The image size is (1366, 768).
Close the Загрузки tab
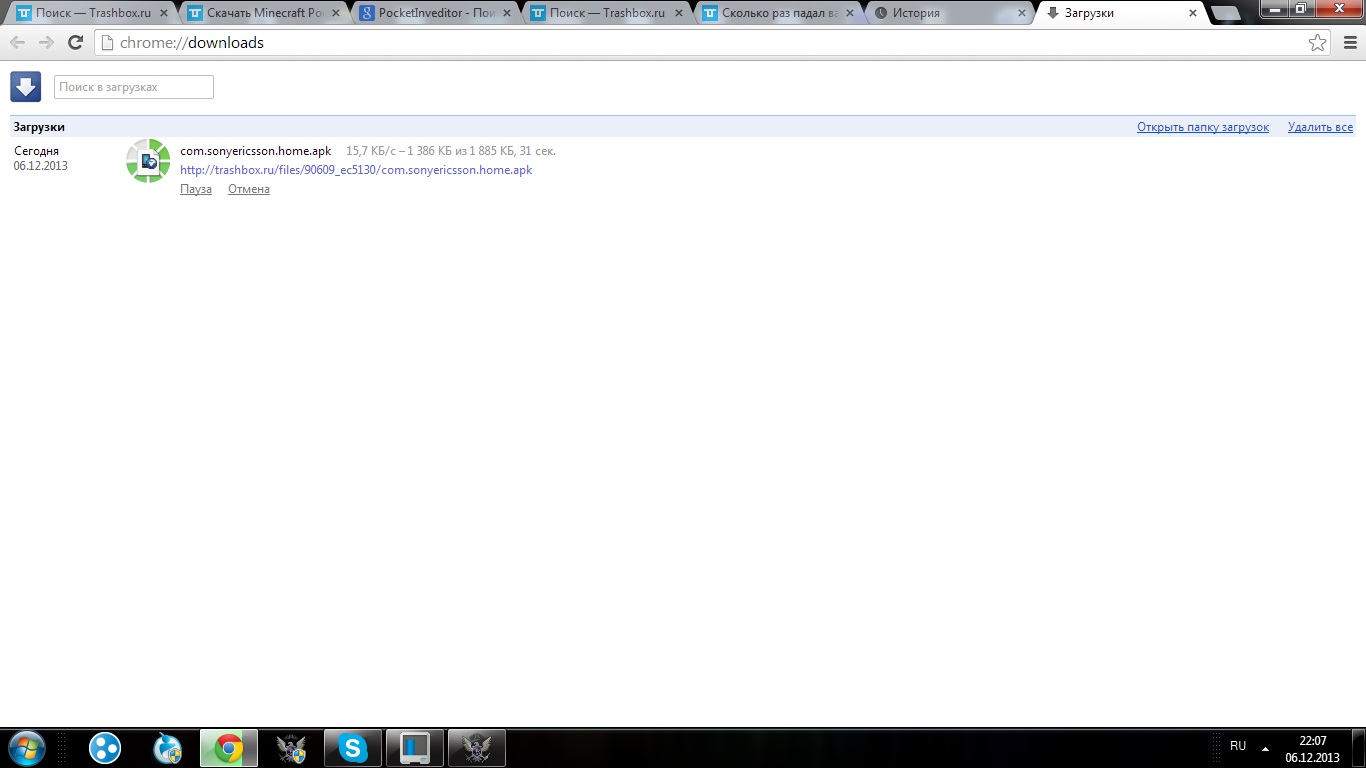1193,14
